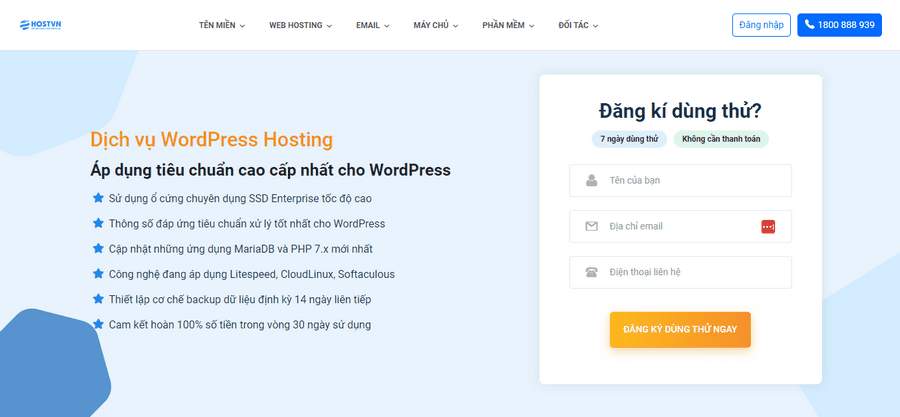Expand the TÊN MIỀN chevron
Viewport: 900px width, 417px height.
[x=242, y=26]
